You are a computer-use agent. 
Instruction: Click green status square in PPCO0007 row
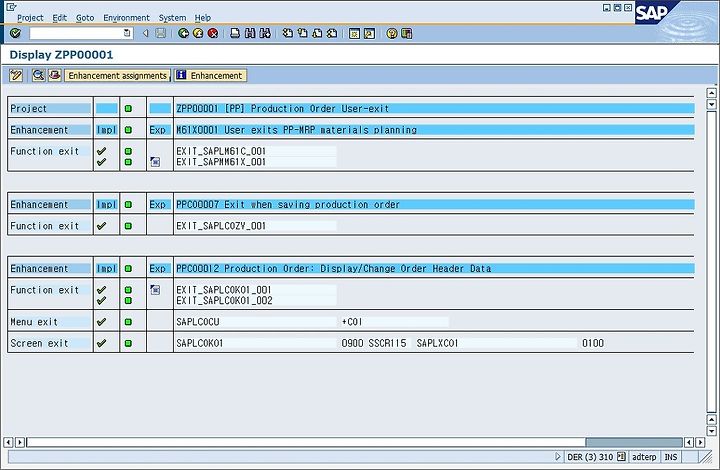coord(128,205)
